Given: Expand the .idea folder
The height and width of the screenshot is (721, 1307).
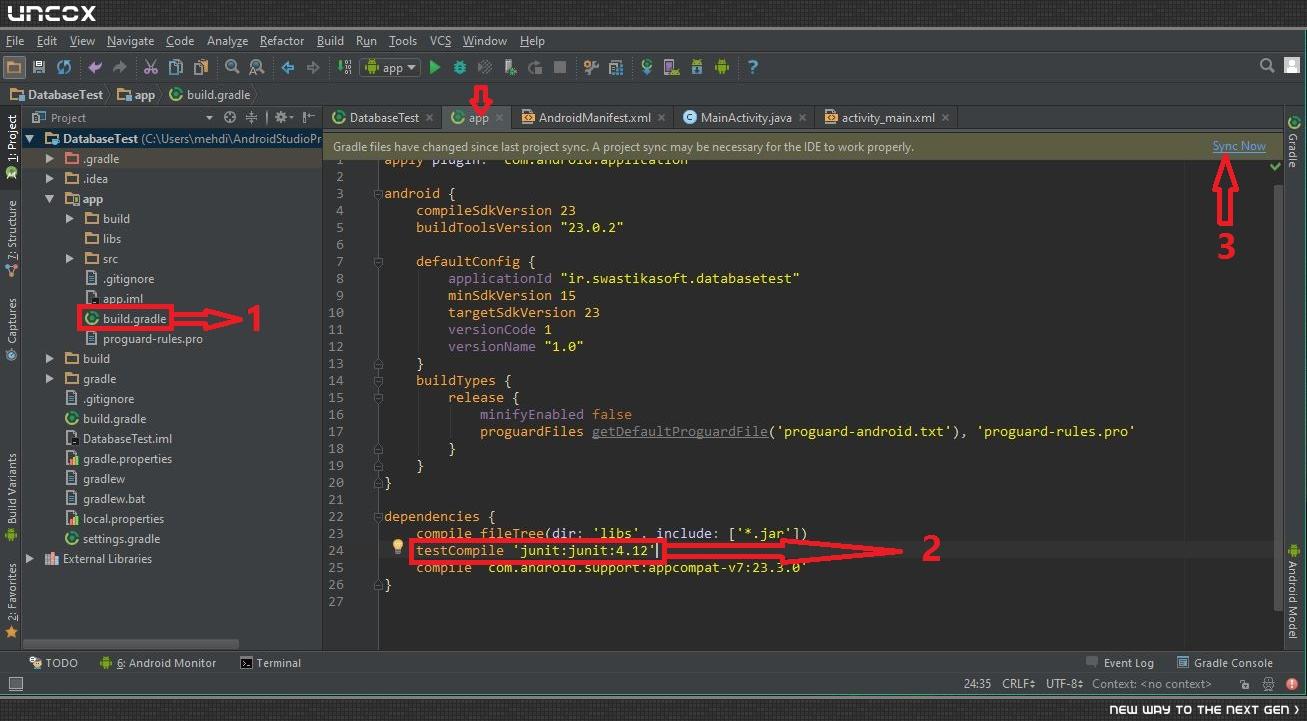Looking at the screenshot, I should tap(50, 179).
